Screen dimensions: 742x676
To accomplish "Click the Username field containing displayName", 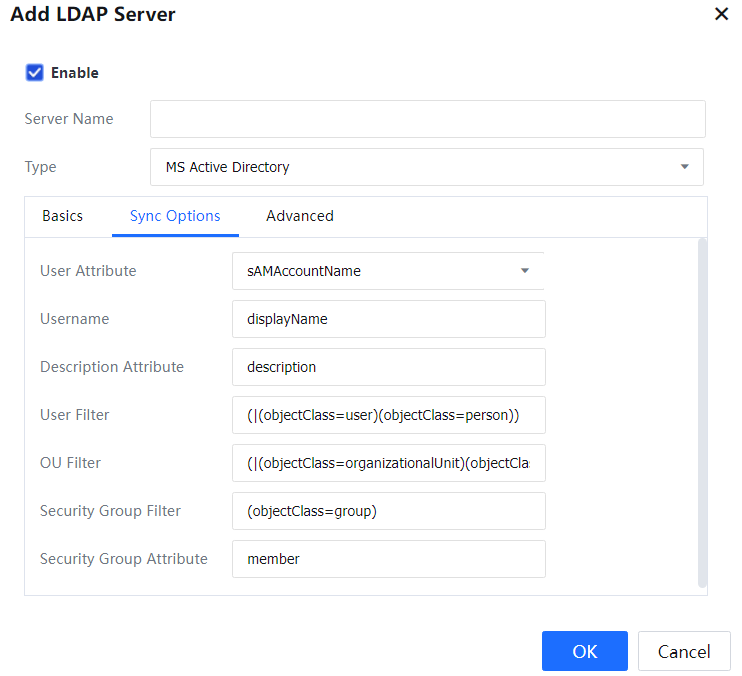I will point(388,319).
